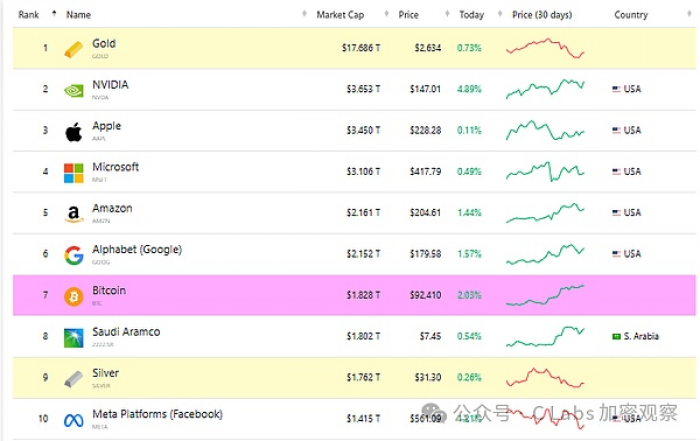700x441 pixels.
Task: Sort table by Market Cap column
Action: click(x=340, y=15)
